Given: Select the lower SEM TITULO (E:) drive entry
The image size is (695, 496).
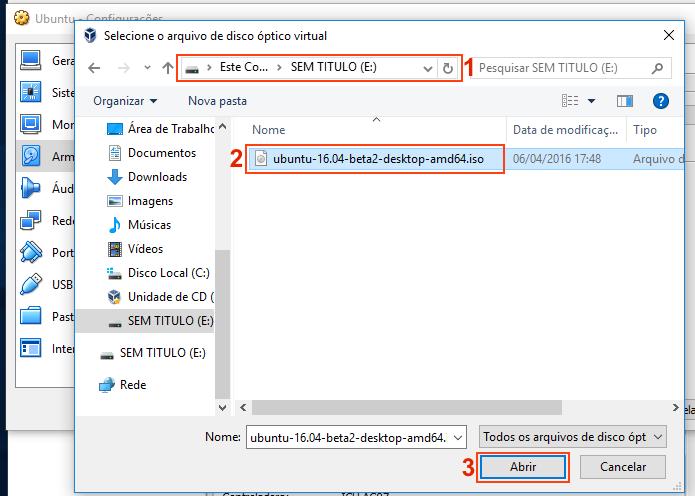Looking at the screenshot, I should [x=153, y=353].
